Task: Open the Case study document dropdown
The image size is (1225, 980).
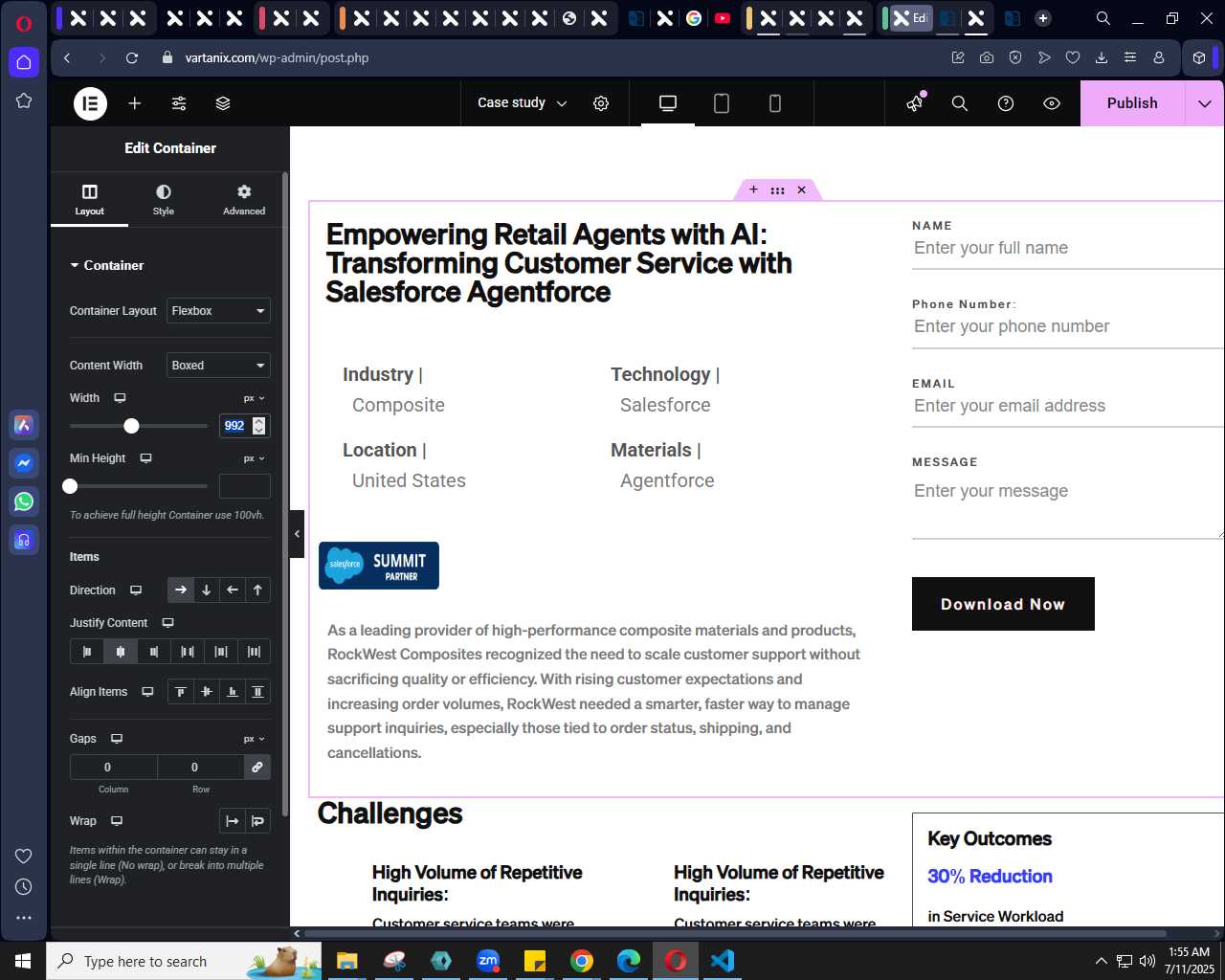Action: click(x=523, y=103)
